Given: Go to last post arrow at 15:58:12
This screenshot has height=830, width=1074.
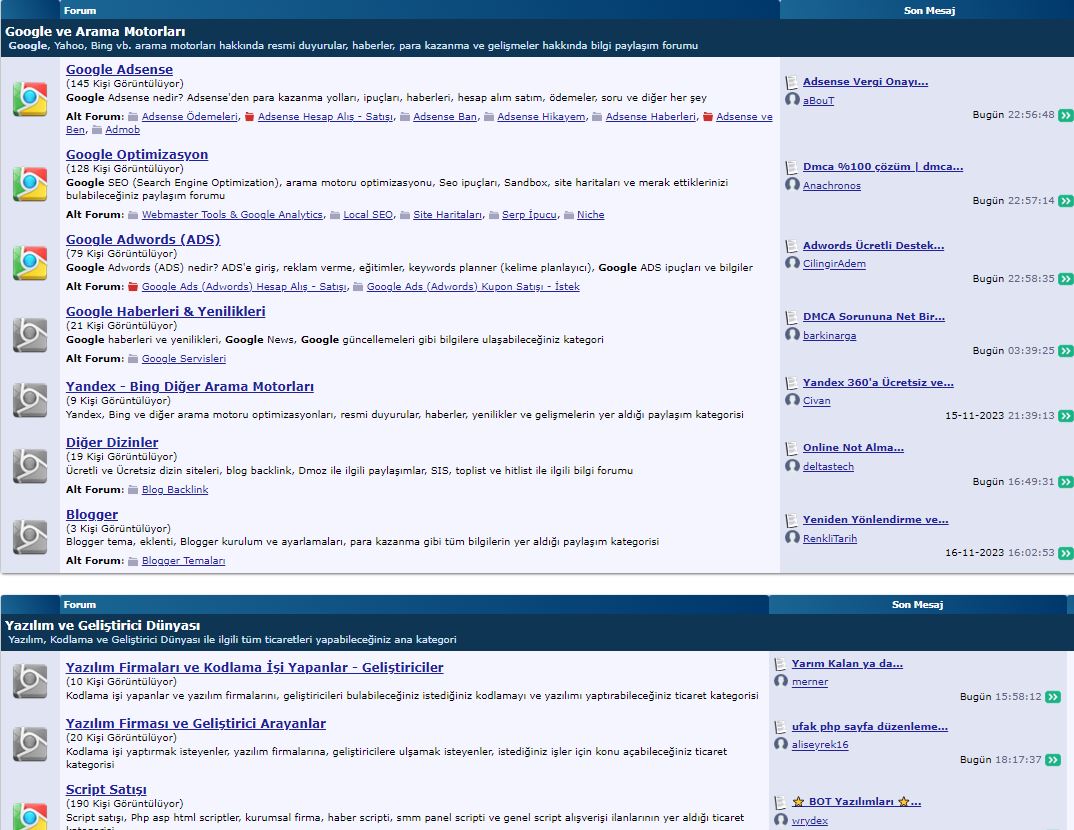Looking at the screenshot, I should pyautogui.click(x=1053, y=697).
